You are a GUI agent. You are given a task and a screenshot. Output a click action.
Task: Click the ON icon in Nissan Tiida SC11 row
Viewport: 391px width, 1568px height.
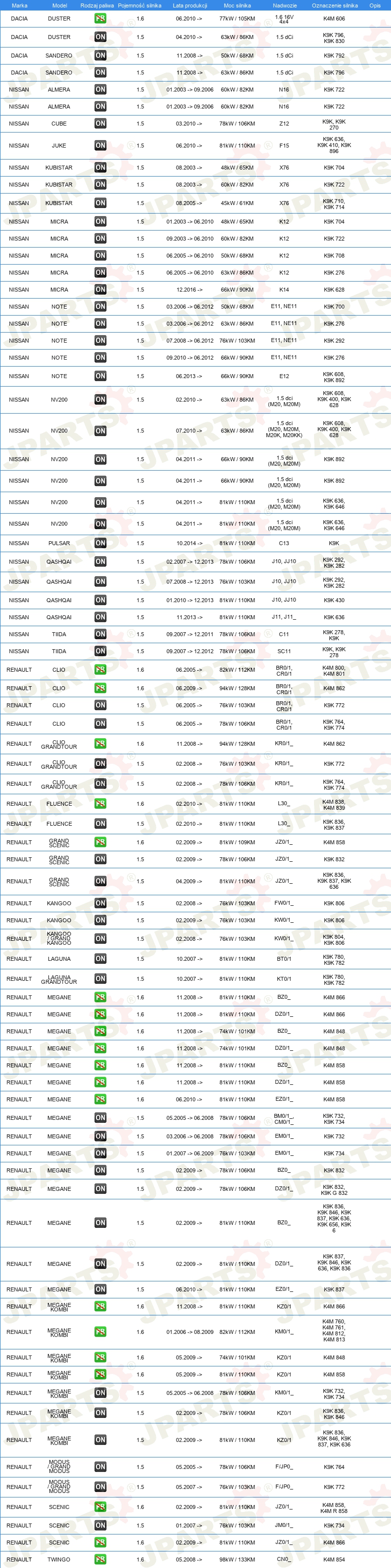click(x=100, y=651)
